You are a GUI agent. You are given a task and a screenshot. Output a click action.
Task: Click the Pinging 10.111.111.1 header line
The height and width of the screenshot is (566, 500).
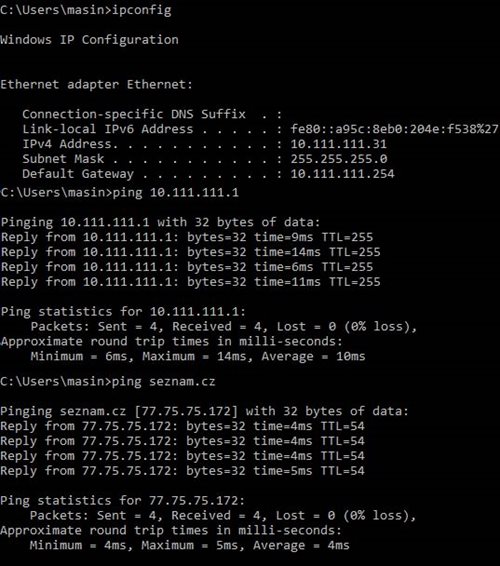pyautogui.click(x=160, y=222)
